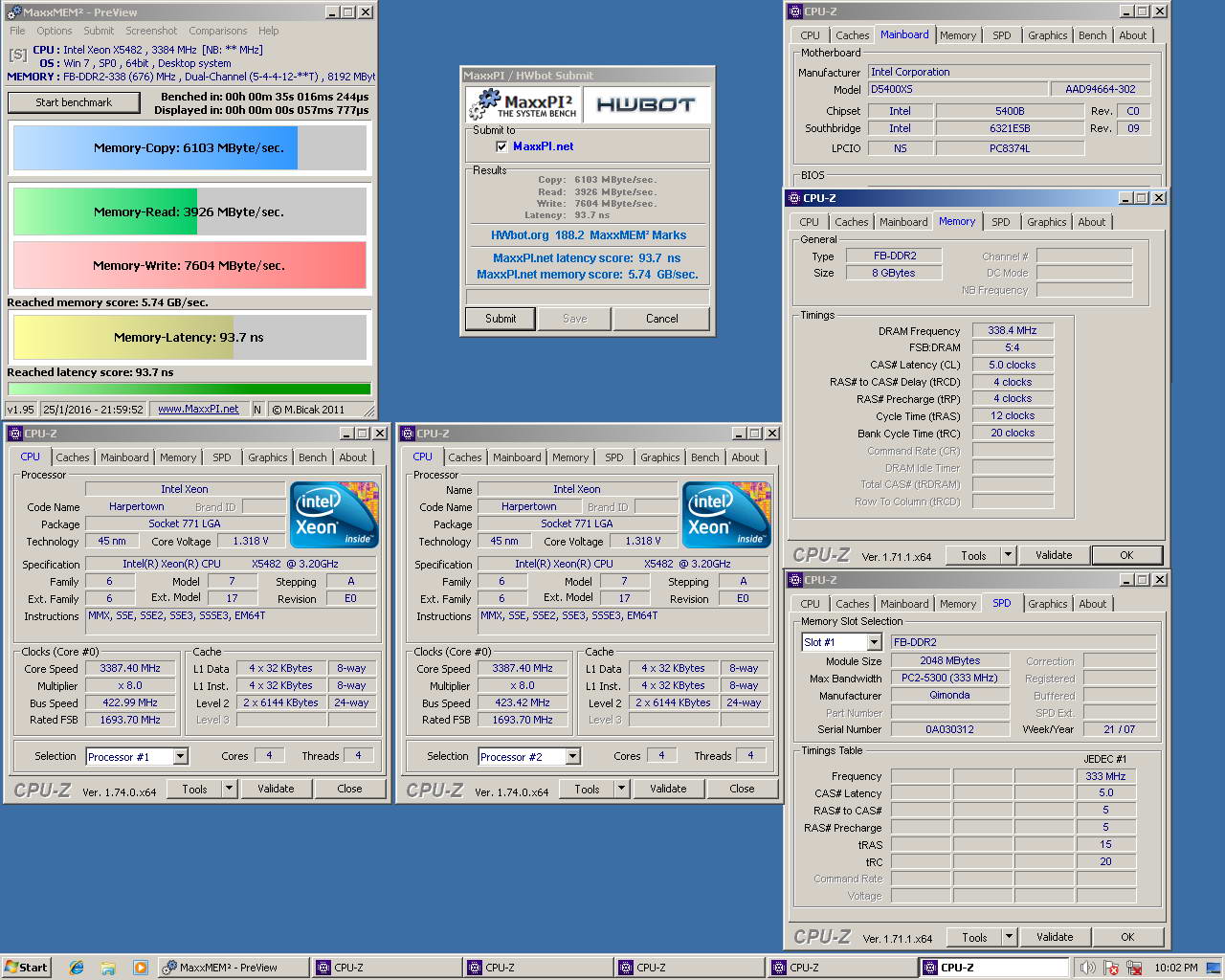Open the SPD tab in the CPU-Z Memory window
Viewport: 1225px width, 980px height.
[1001, 222]
